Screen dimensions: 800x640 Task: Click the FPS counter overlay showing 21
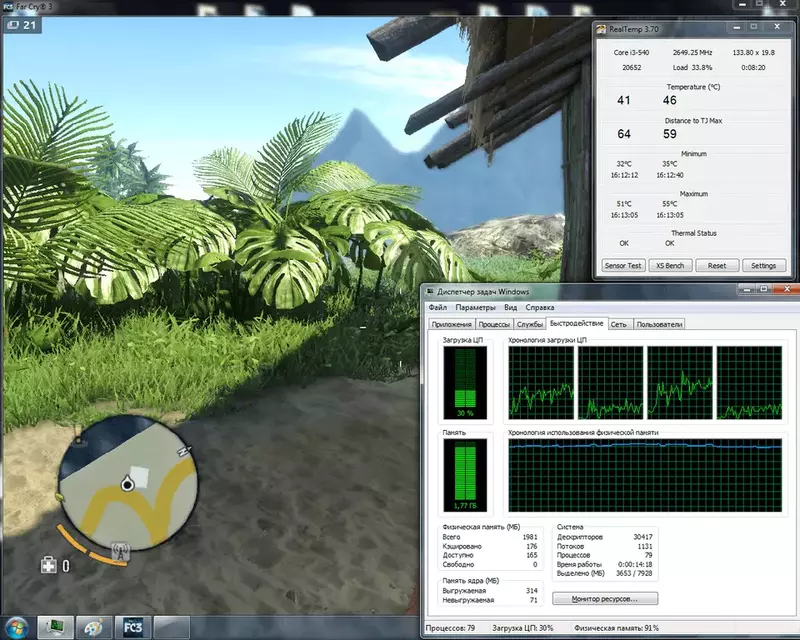click(22, 24)
